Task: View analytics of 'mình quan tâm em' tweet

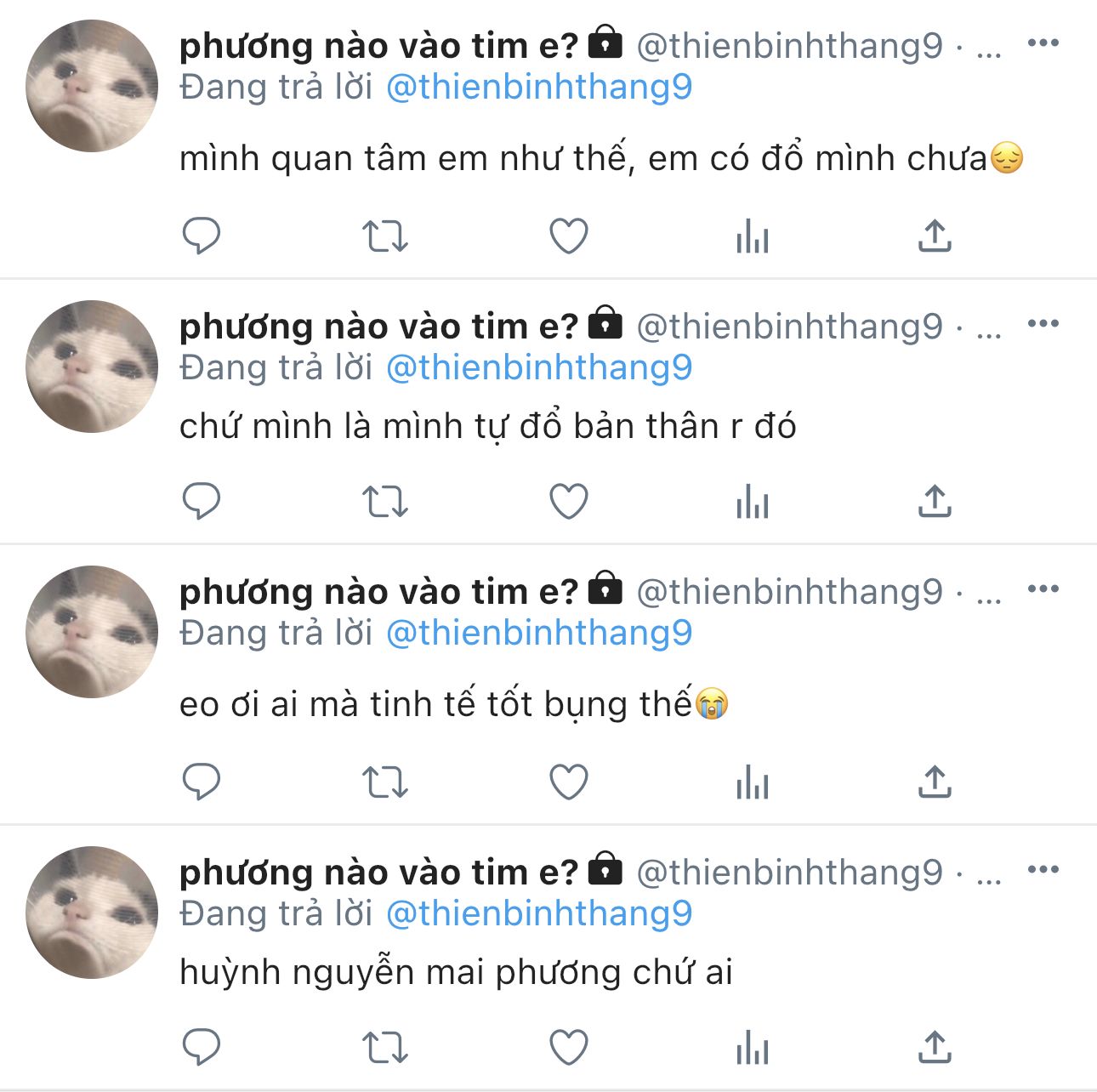Action: coord(752,236)
